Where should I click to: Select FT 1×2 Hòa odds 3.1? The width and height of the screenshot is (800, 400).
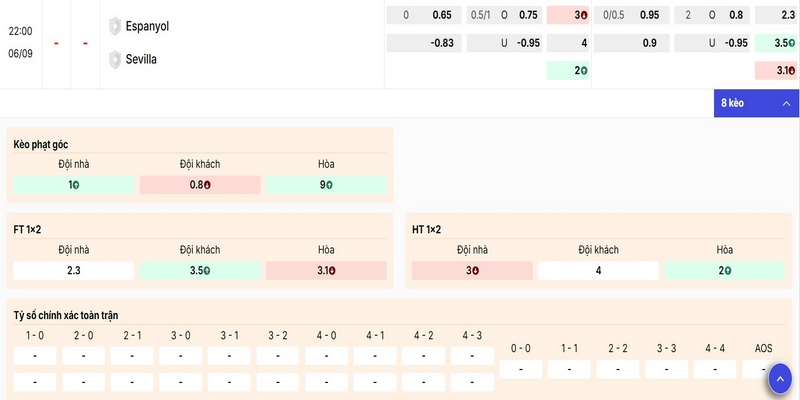coord(326,270)
